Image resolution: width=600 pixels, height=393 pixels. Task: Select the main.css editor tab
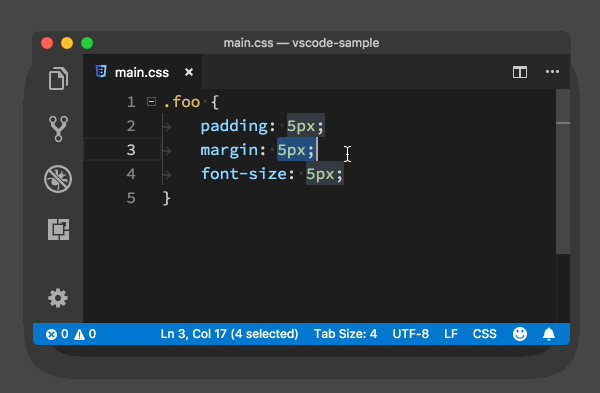point(143,72)
